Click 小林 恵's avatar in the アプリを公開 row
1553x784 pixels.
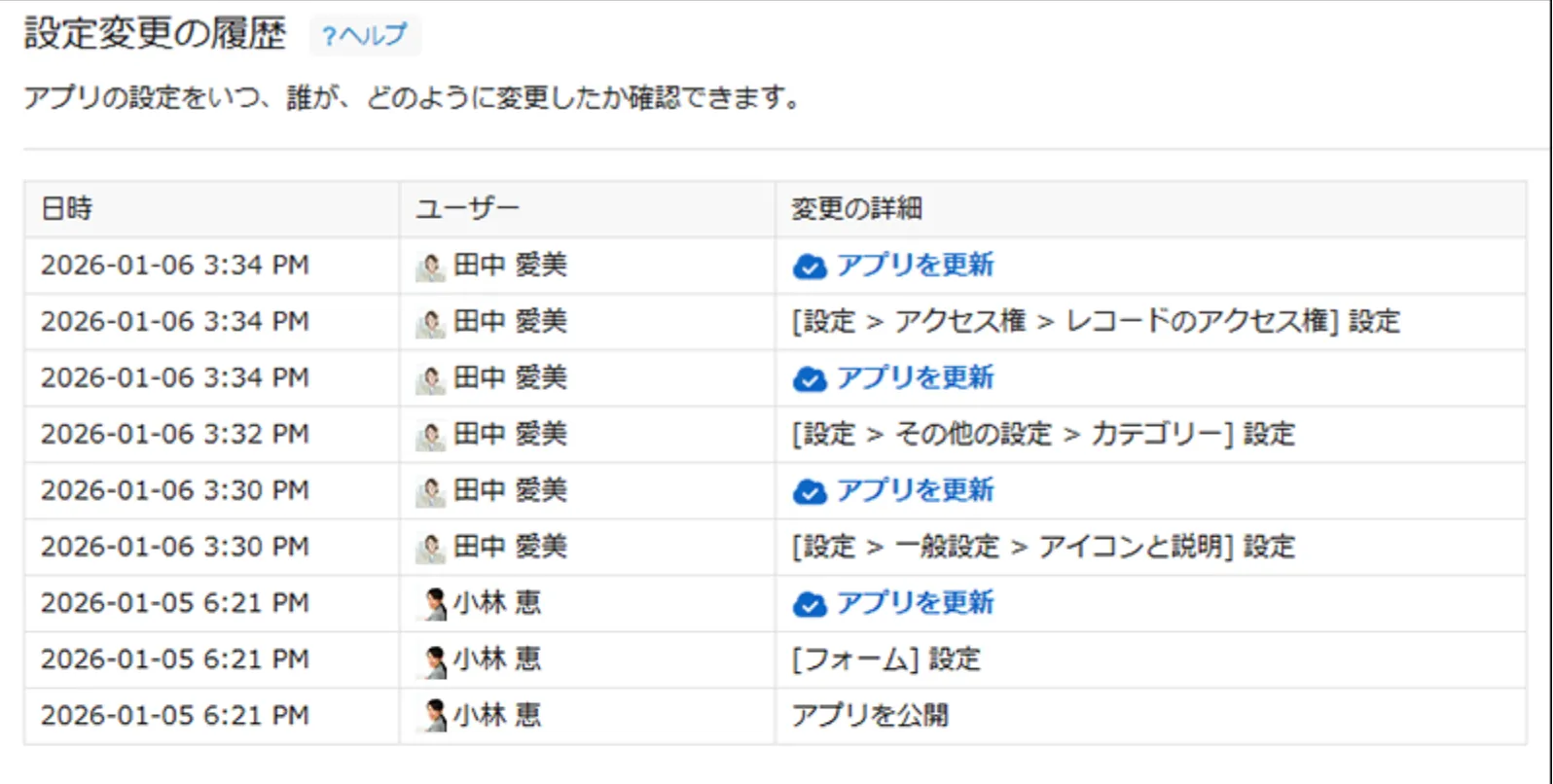pos(435,716)
